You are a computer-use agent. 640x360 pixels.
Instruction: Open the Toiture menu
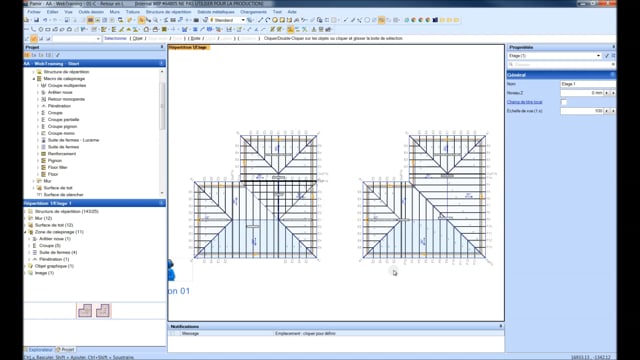(x=133, y=12)
